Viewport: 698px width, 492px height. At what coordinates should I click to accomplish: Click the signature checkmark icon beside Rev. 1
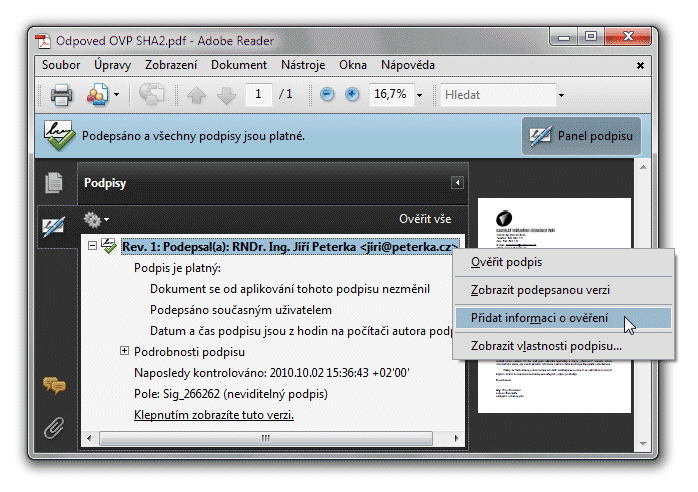[x=109, y=246]
